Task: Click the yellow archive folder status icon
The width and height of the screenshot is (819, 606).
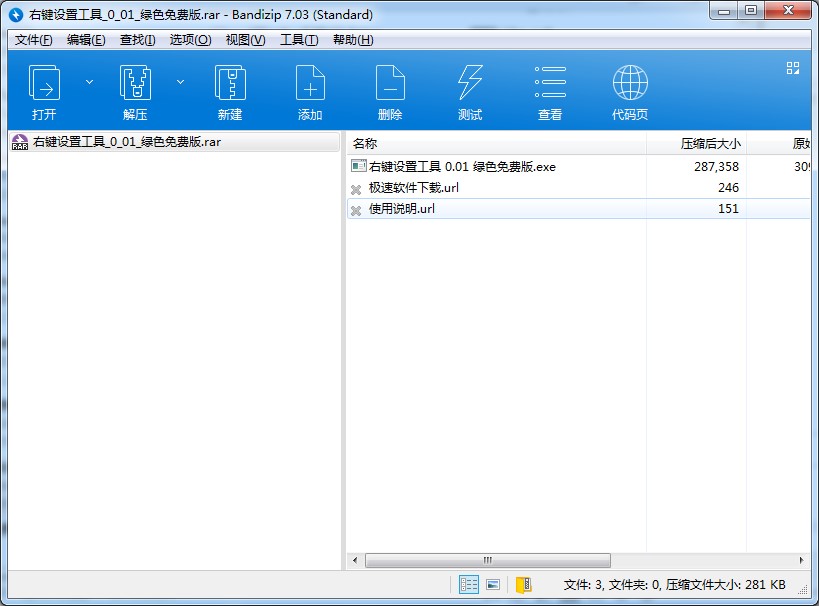Action: 523,585
